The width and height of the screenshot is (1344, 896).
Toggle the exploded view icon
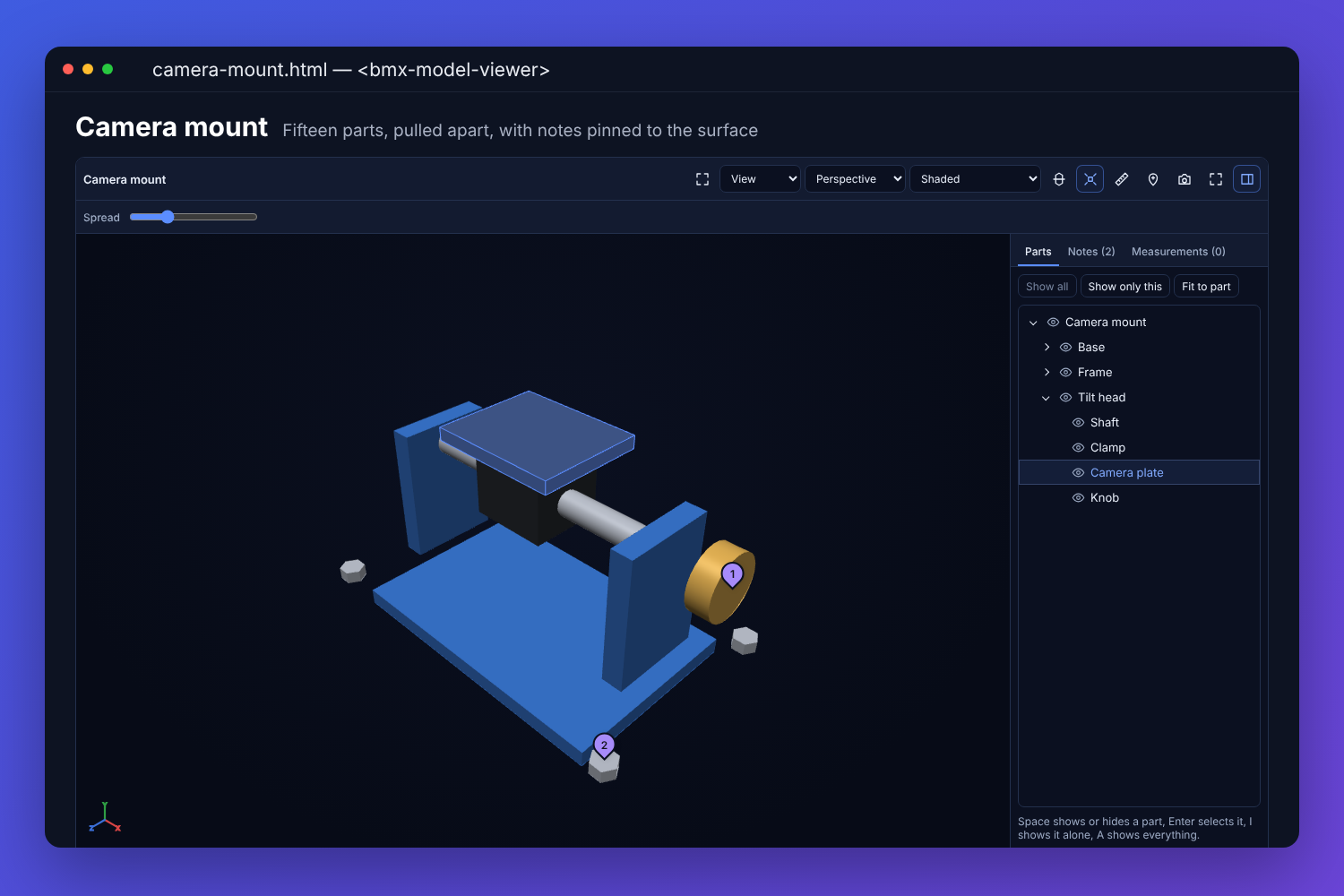coord(1090,179)
